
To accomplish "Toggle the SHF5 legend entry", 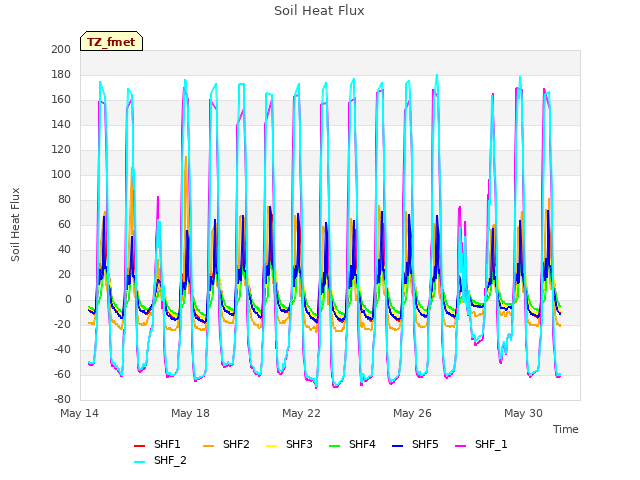I will pos(415,444).
